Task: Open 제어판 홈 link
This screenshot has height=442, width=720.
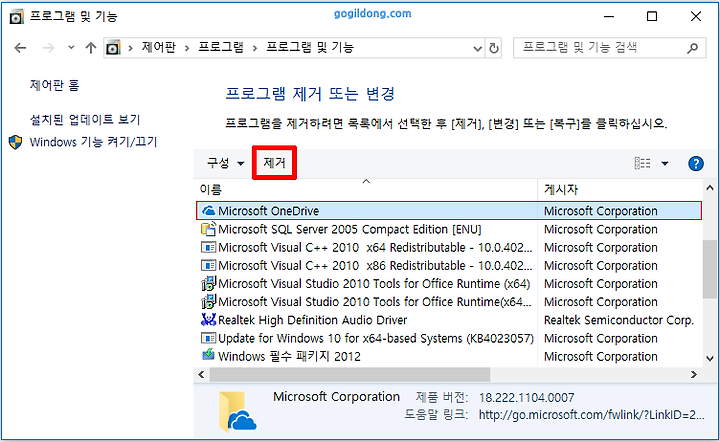Action: coord(55,85)
